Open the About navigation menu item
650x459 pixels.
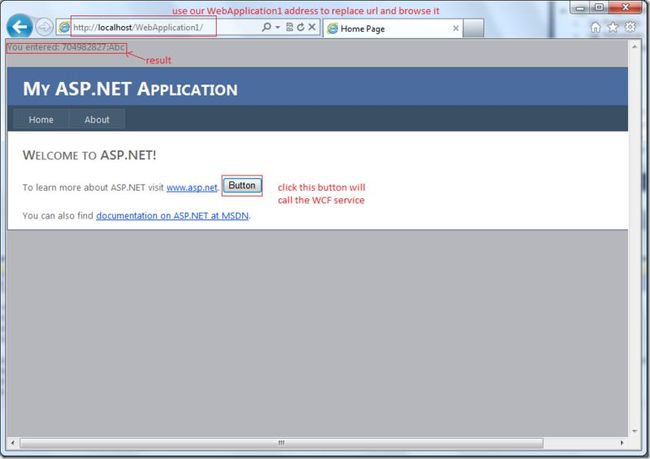click(97, 120)
